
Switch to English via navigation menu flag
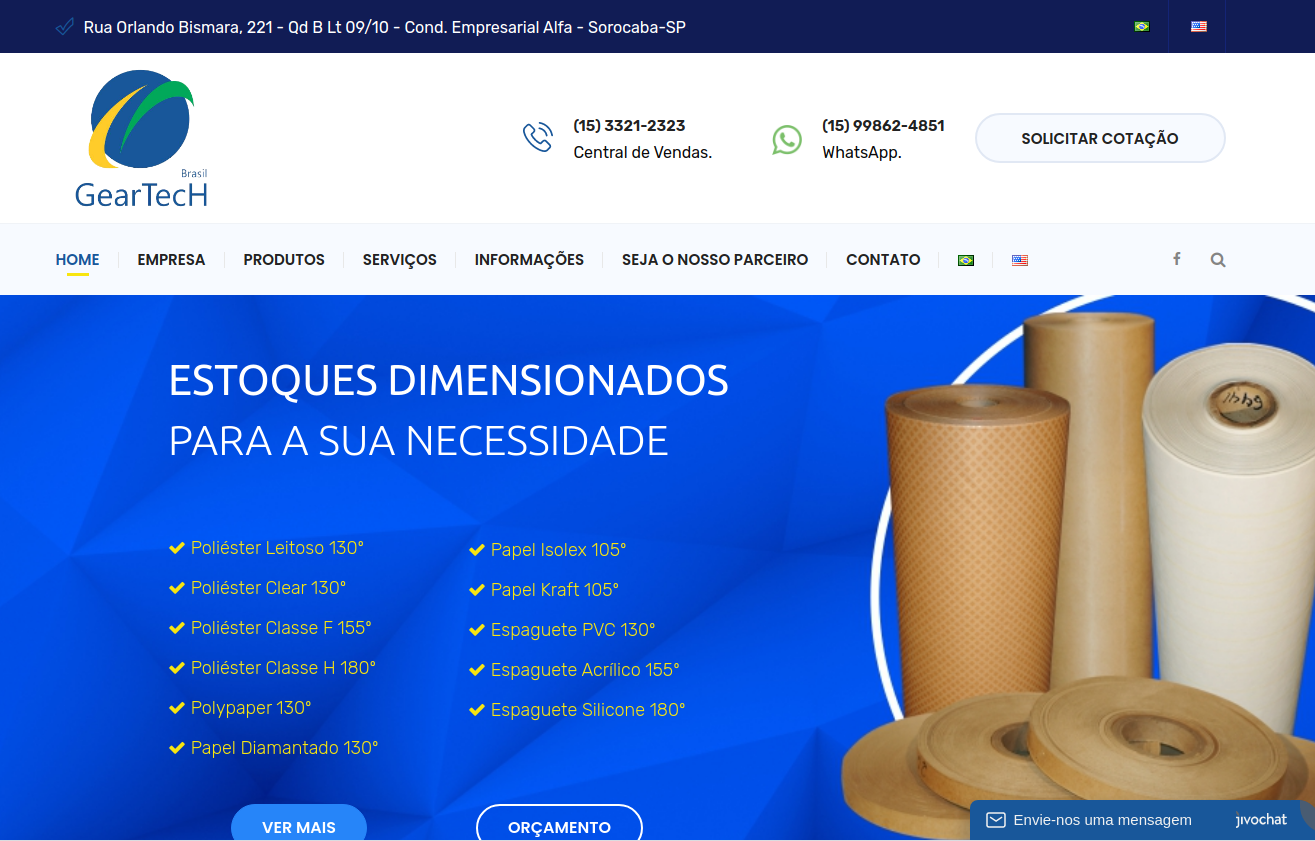1019,260
